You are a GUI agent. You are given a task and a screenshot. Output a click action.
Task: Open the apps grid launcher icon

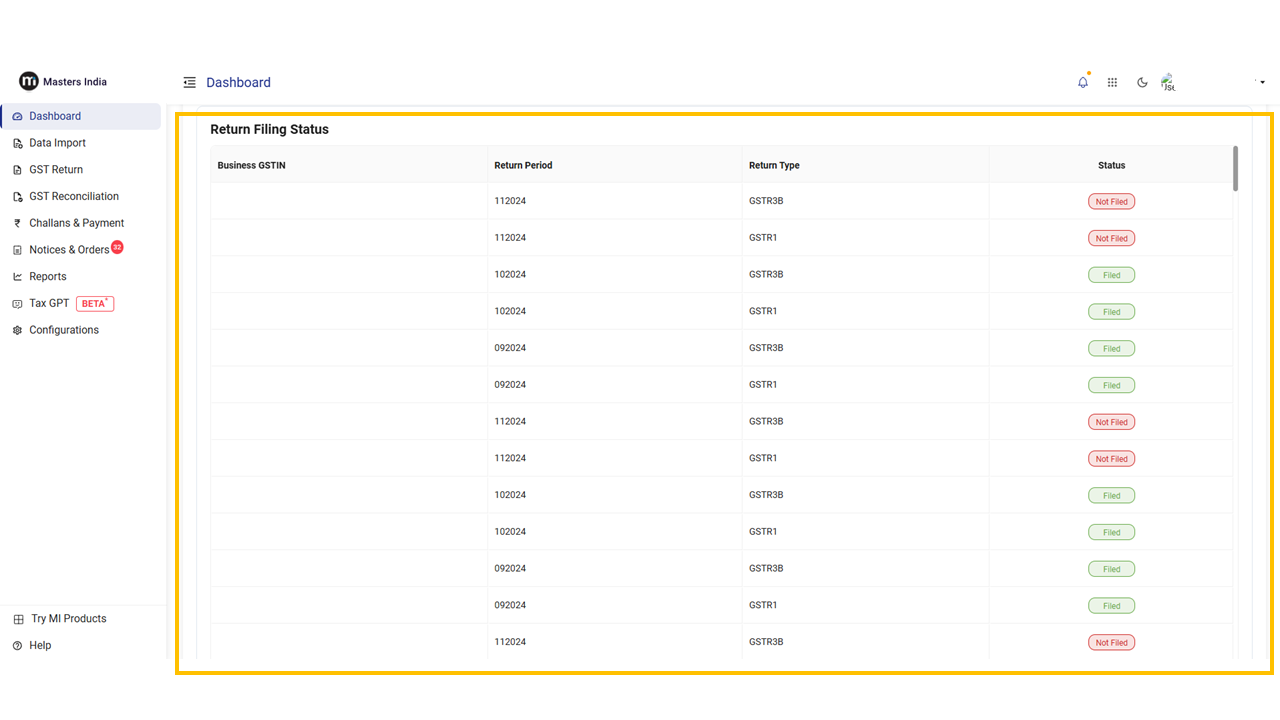point(1112,83)
